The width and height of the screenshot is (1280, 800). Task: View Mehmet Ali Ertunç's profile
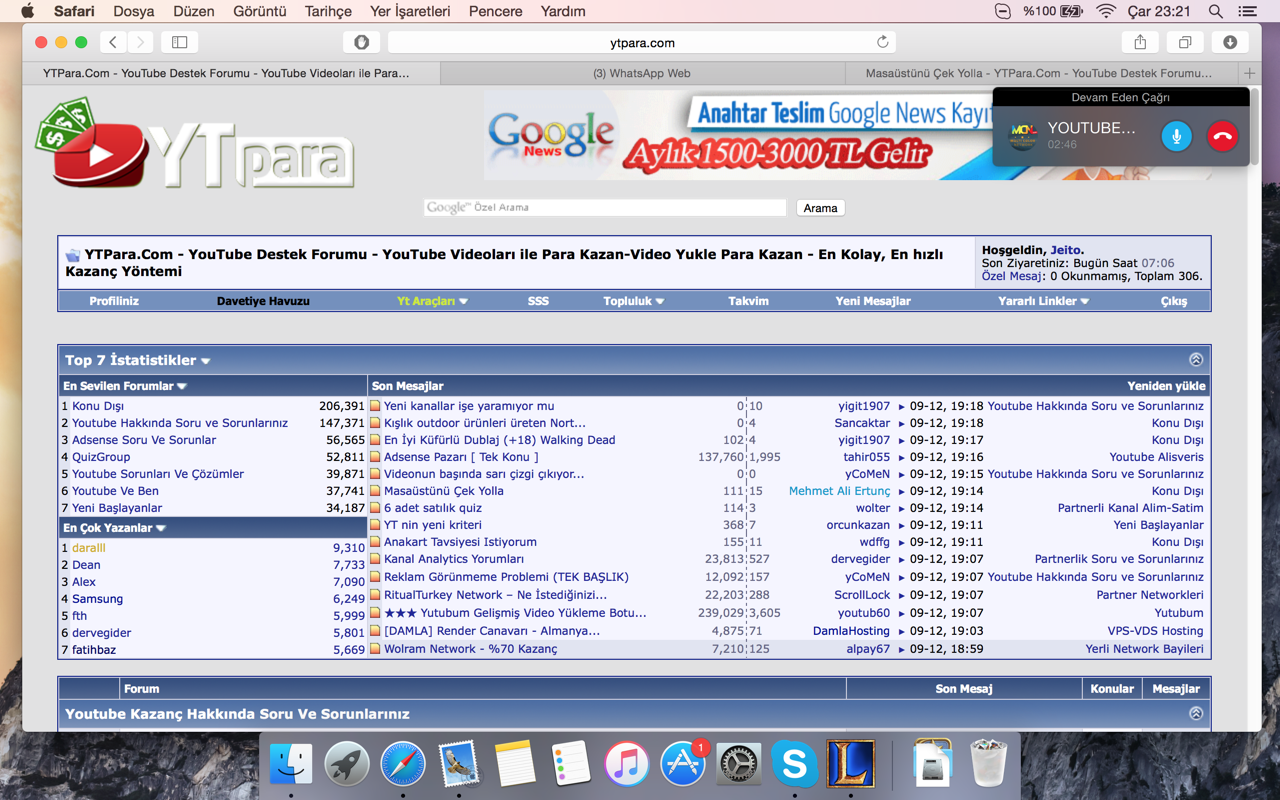tap(839, 491)
